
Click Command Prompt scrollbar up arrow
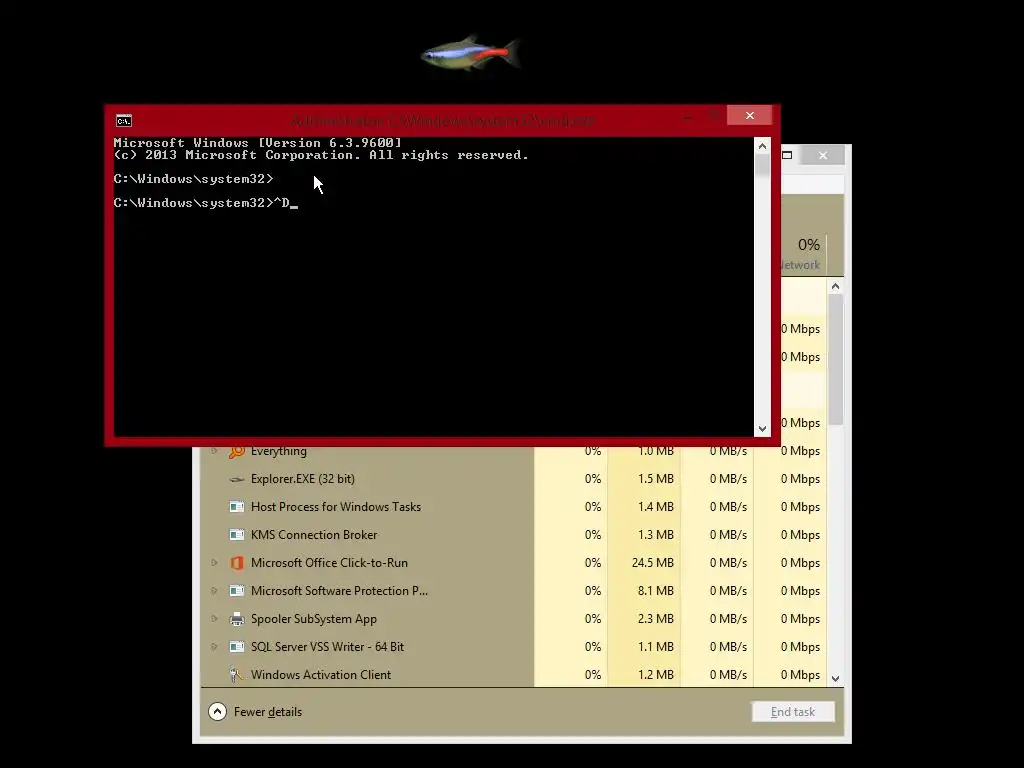pyautogui.click(x=762, y=147)
